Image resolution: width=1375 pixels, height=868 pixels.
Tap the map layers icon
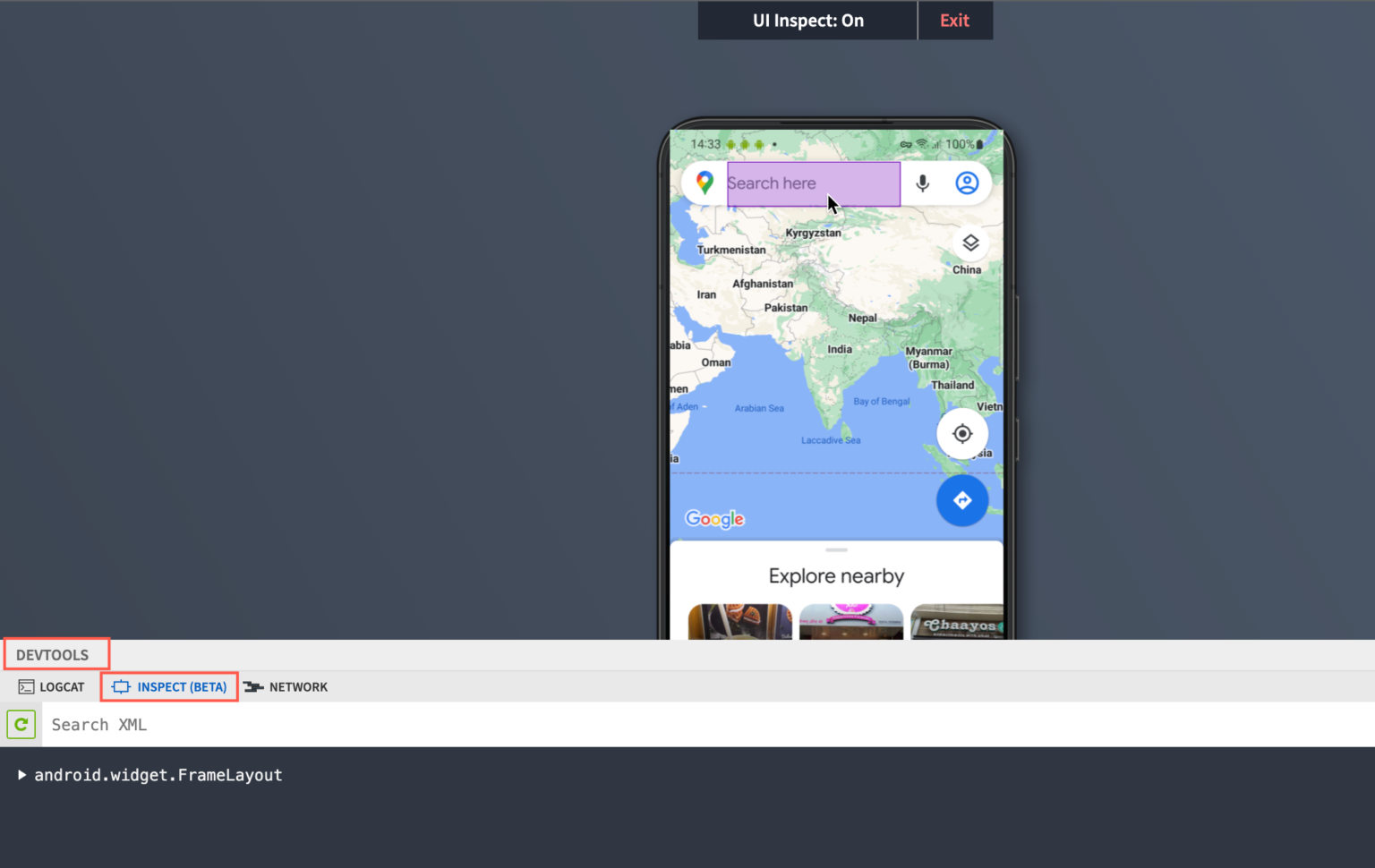pos(970,243)
